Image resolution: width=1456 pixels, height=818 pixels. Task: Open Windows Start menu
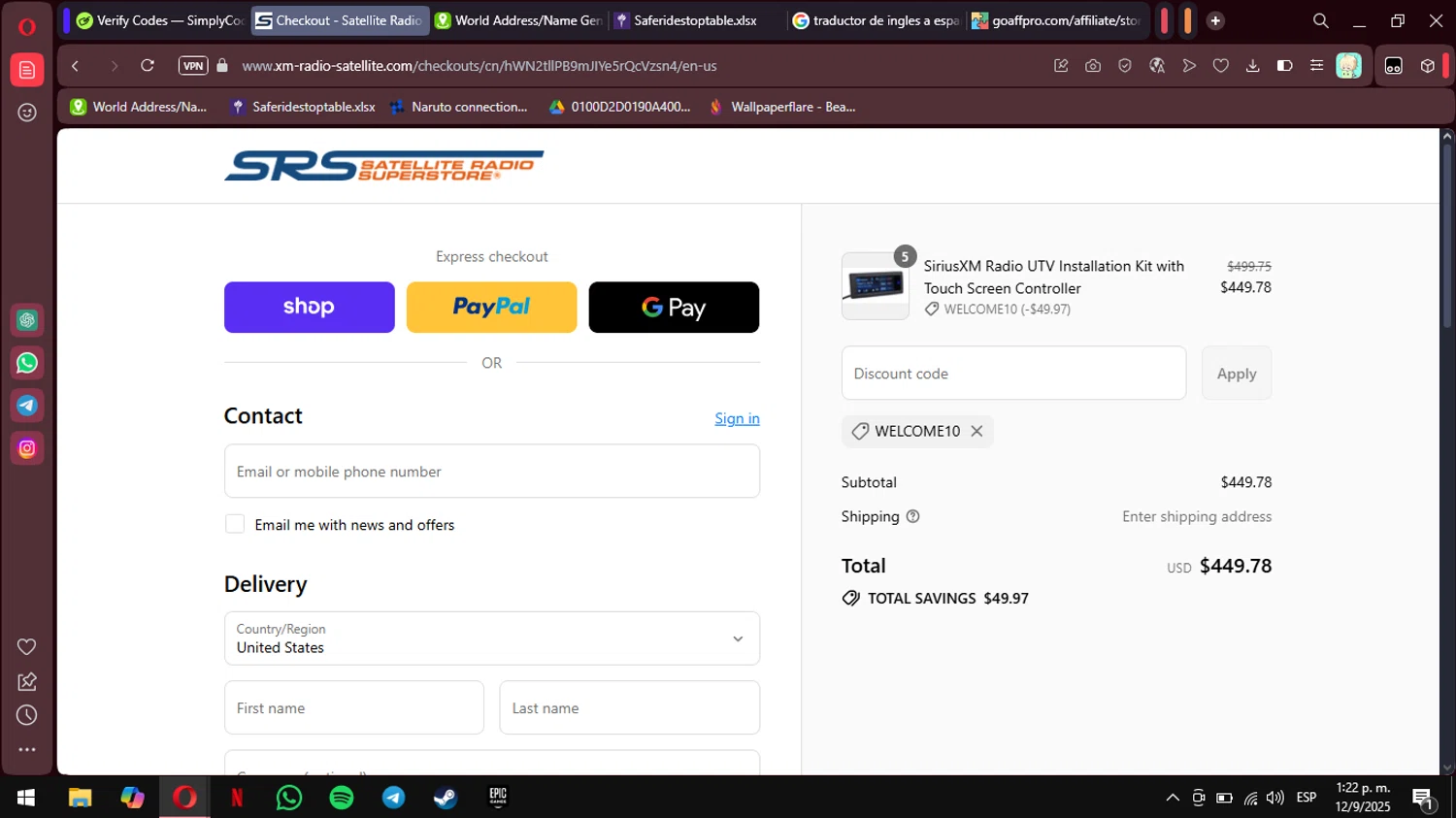tap(26, 798)
